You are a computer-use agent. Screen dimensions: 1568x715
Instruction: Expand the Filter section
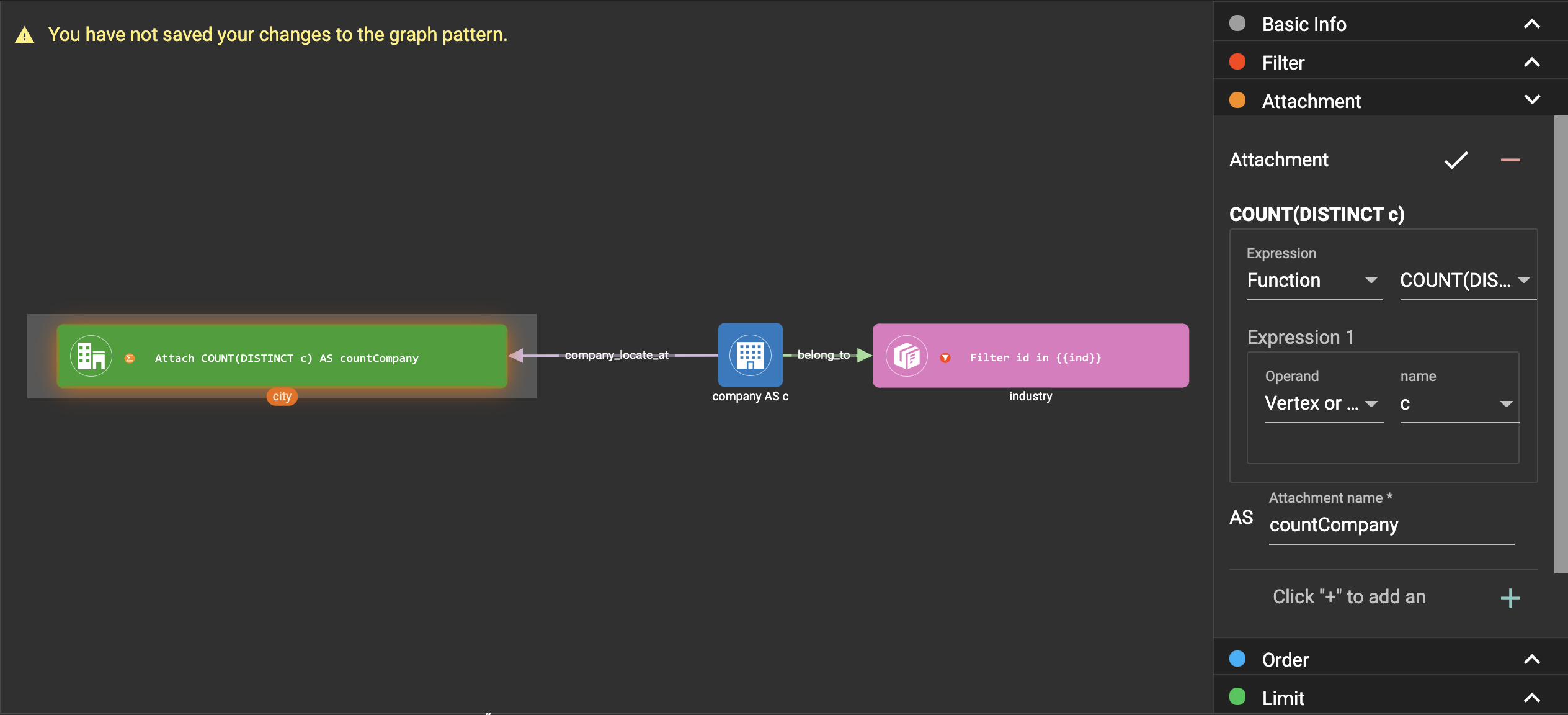(x=1531, y=63)
